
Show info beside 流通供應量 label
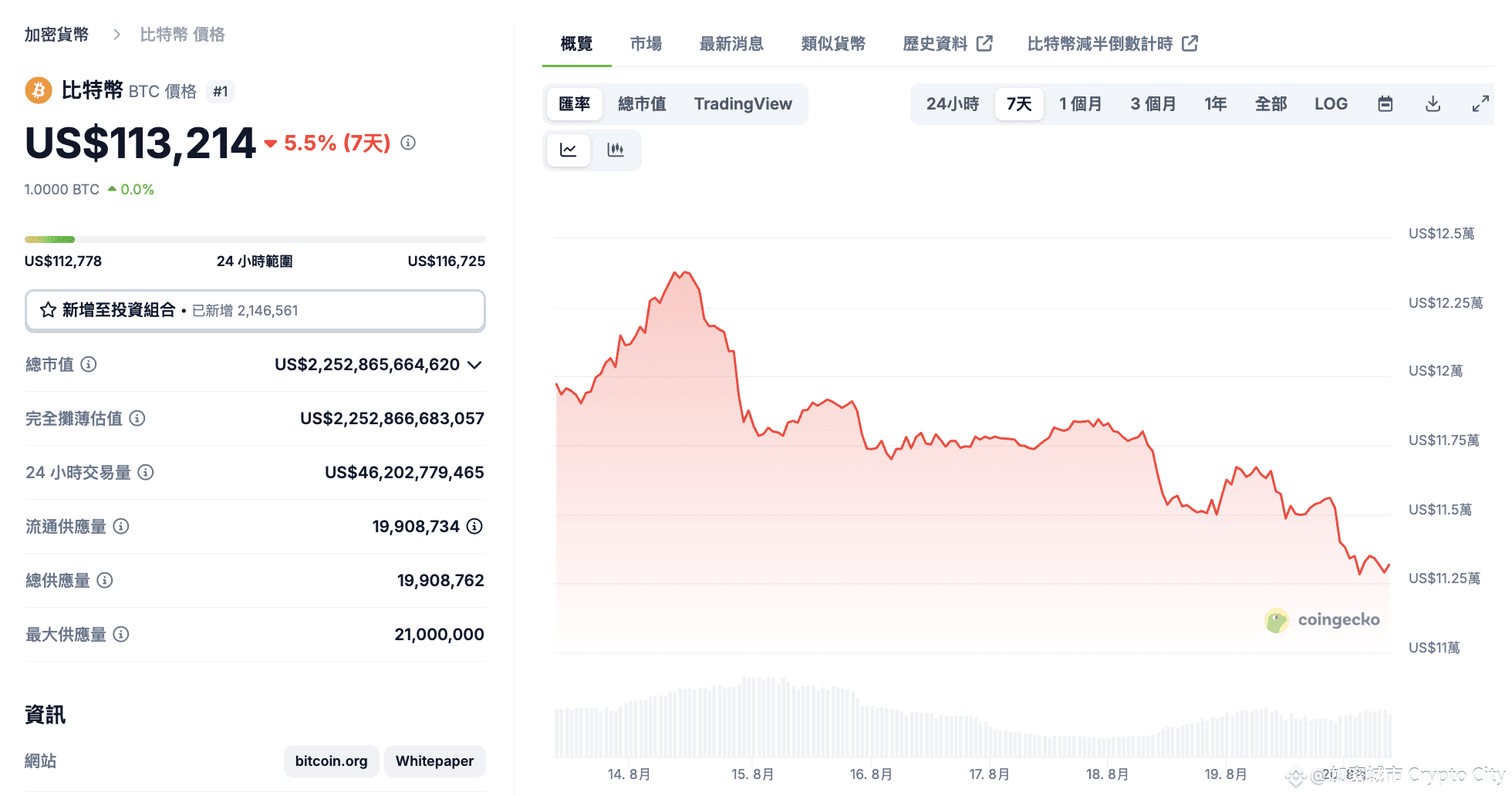[121, 526]
